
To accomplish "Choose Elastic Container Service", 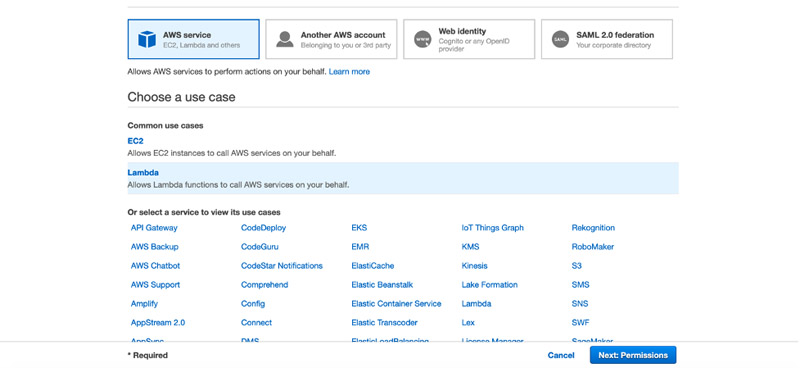I will point(396,304).
